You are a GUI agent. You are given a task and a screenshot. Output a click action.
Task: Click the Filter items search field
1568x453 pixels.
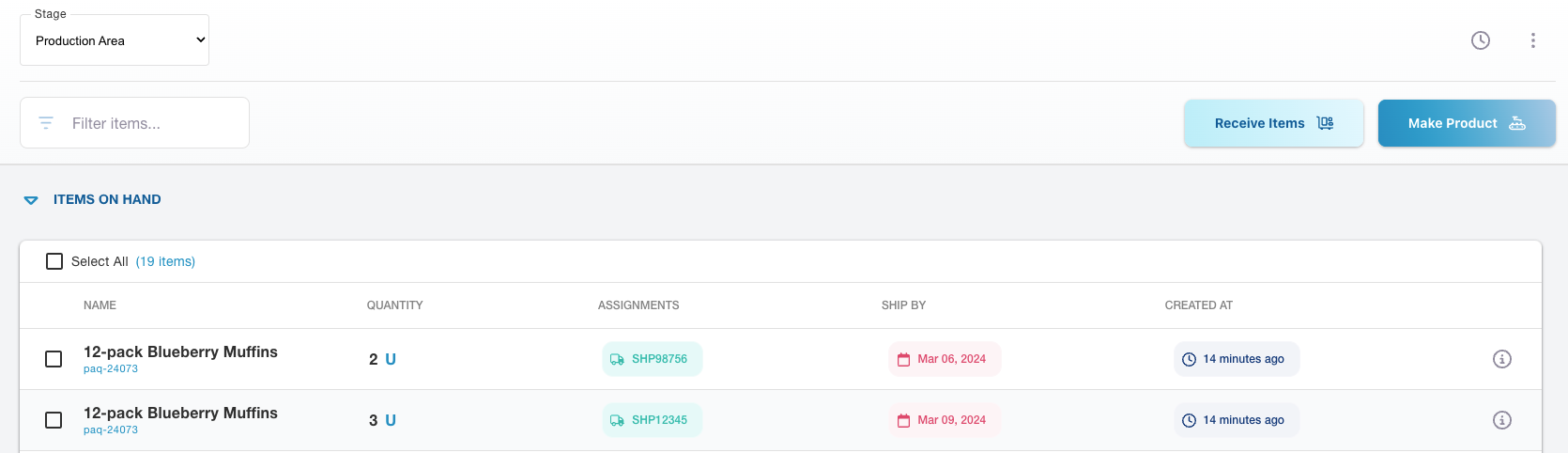(x=150, y=123)
